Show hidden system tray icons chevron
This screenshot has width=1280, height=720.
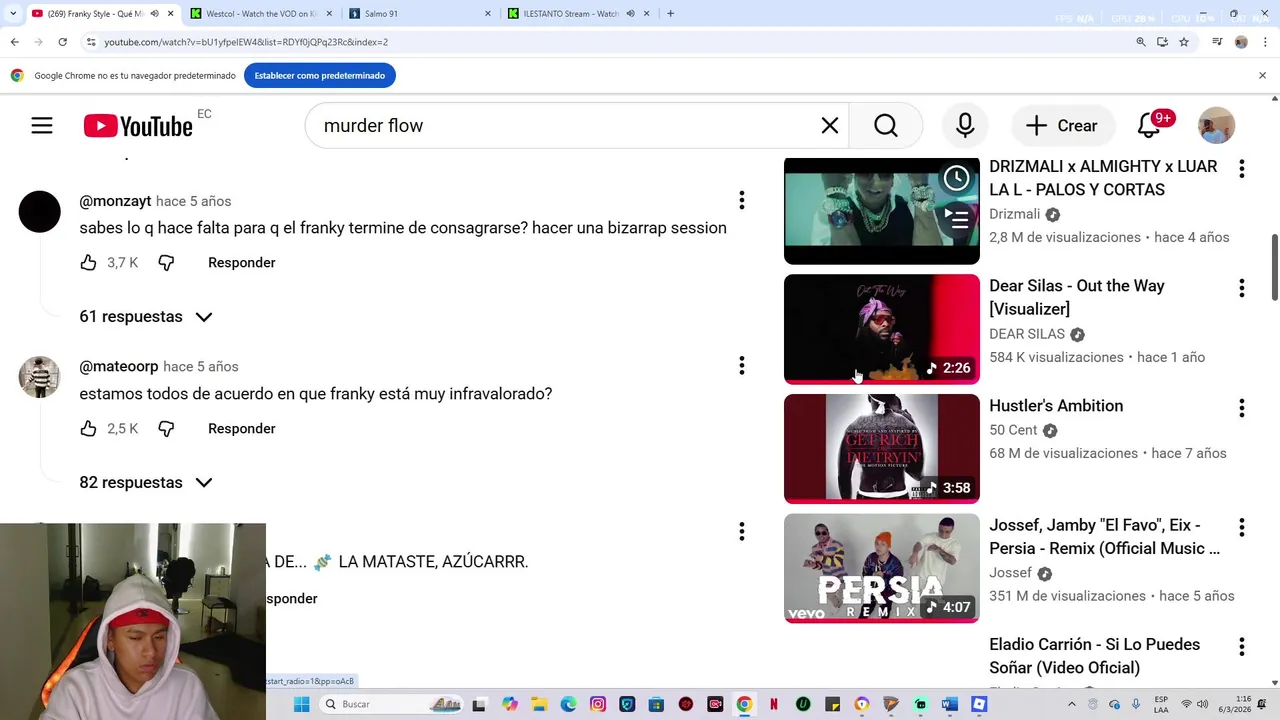point(1072,704)
